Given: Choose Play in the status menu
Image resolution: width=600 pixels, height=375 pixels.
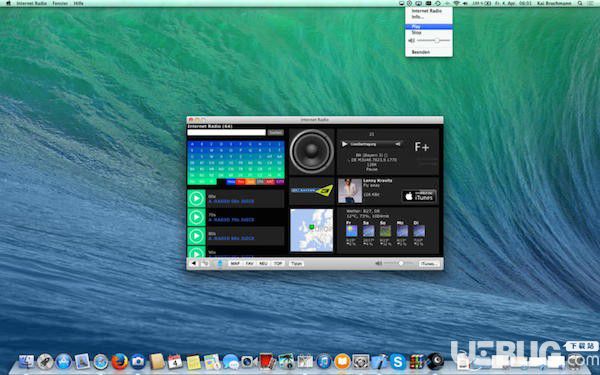Looking at the screenshot, I should (429, 26).
